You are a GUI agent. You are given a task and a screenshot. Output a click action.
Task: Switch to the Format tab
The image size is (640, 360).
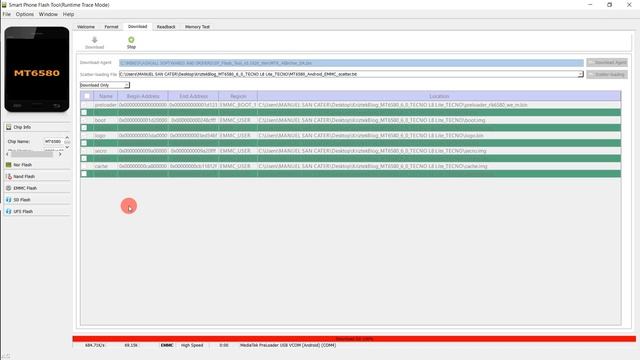point(111,27)
